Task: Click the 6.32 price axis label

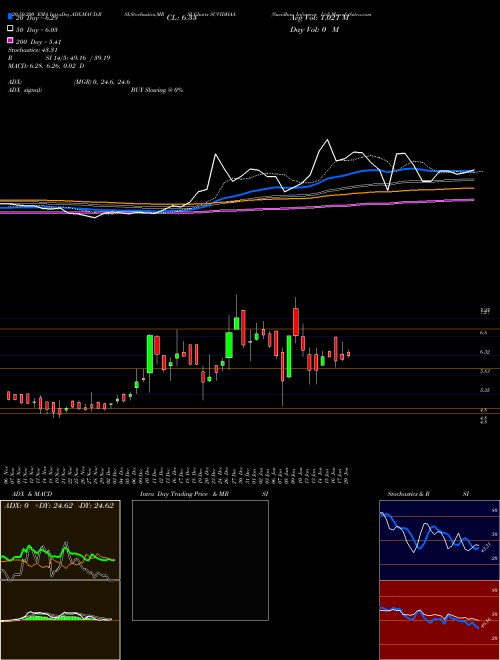Action: point(484,352)
